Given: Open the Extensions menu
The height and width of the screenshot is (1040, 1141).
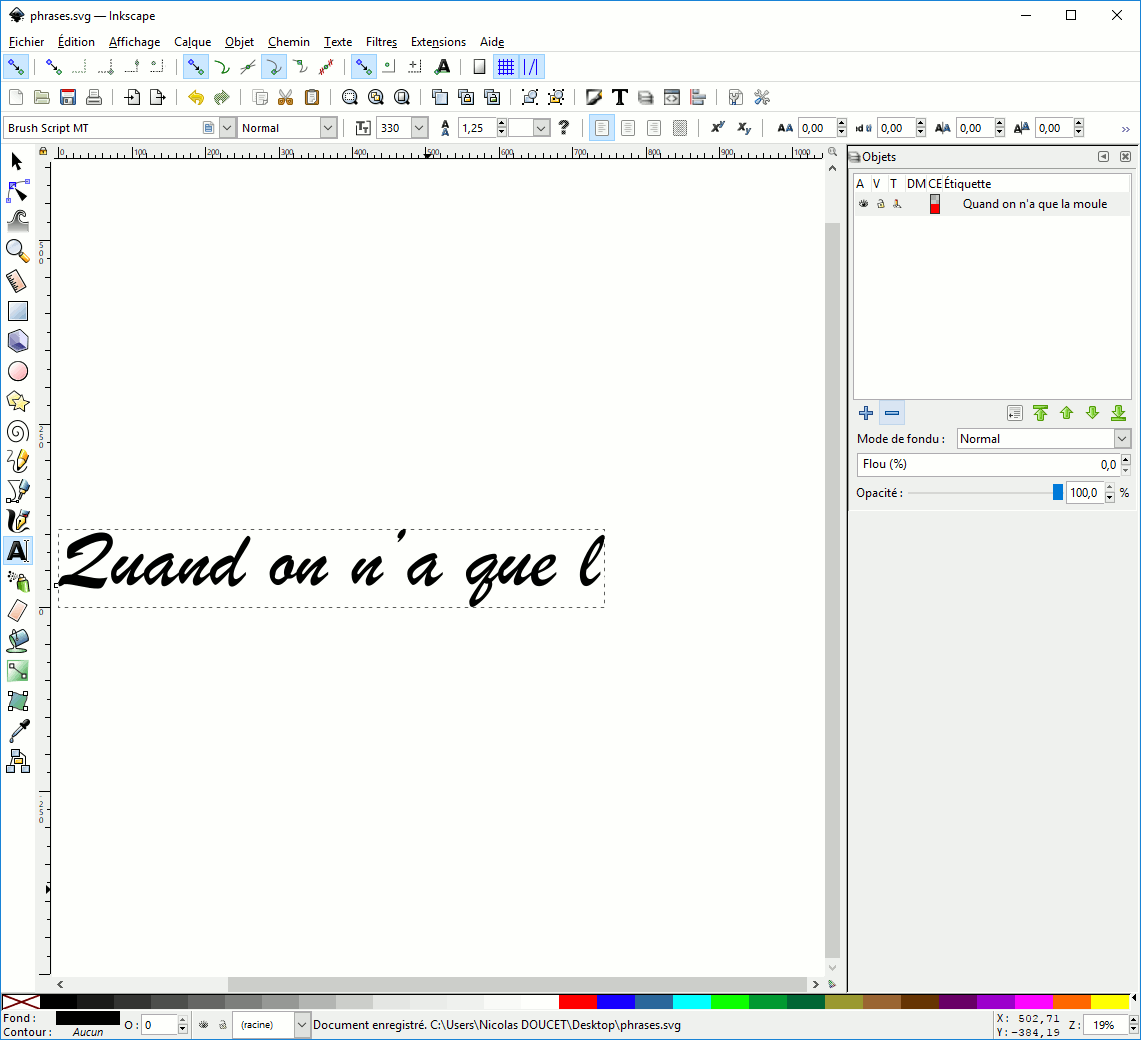Looking at the screenshot, I should pos(438,42).
